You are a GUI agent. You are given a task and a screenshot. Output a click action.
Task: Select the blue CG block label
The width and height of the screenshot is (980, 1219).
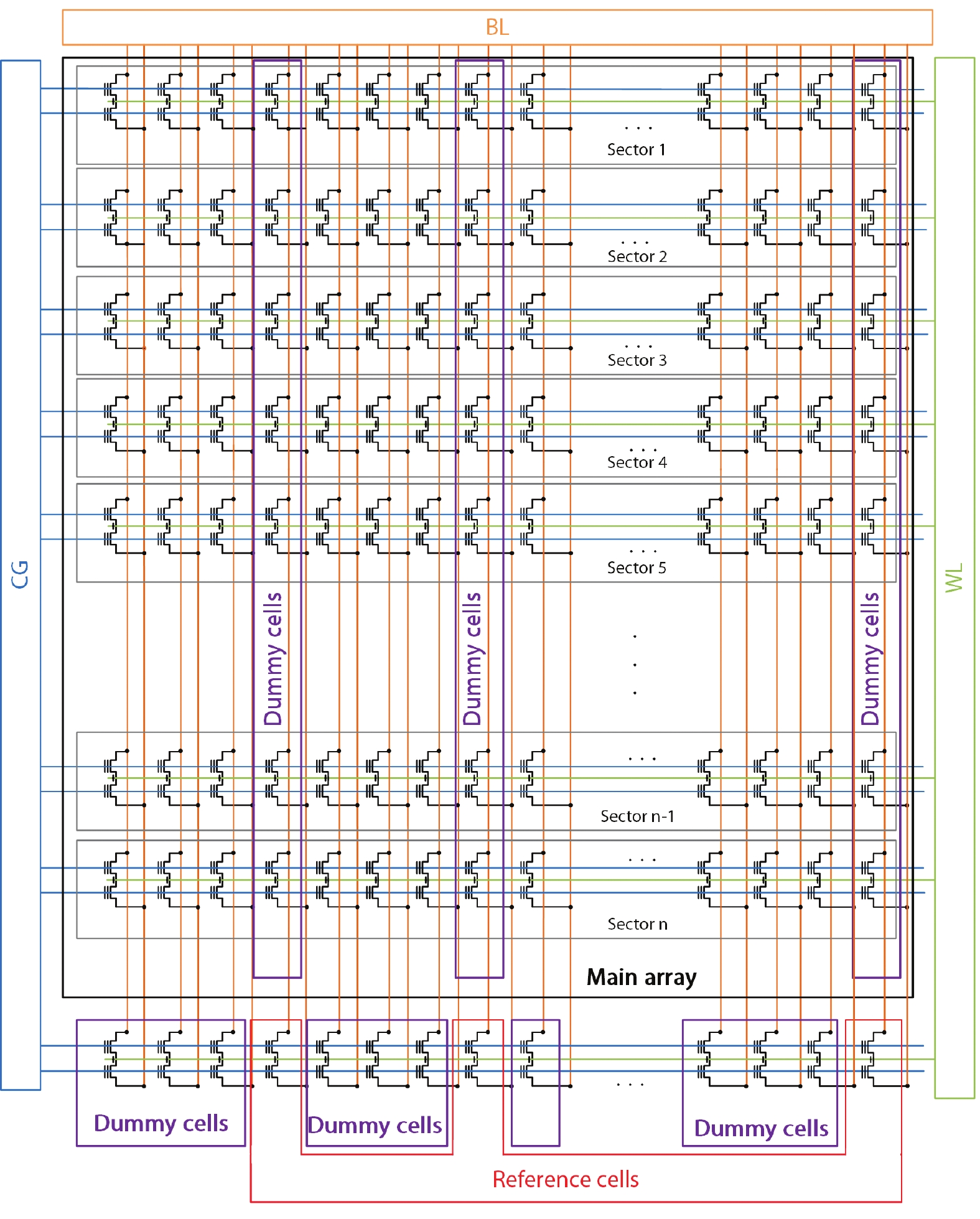point(21,574)
